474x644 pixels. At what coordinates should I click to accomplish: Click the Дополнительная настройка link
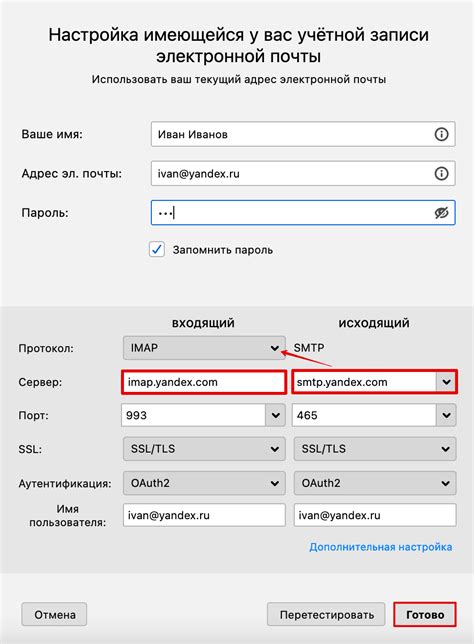coord(381,547)
